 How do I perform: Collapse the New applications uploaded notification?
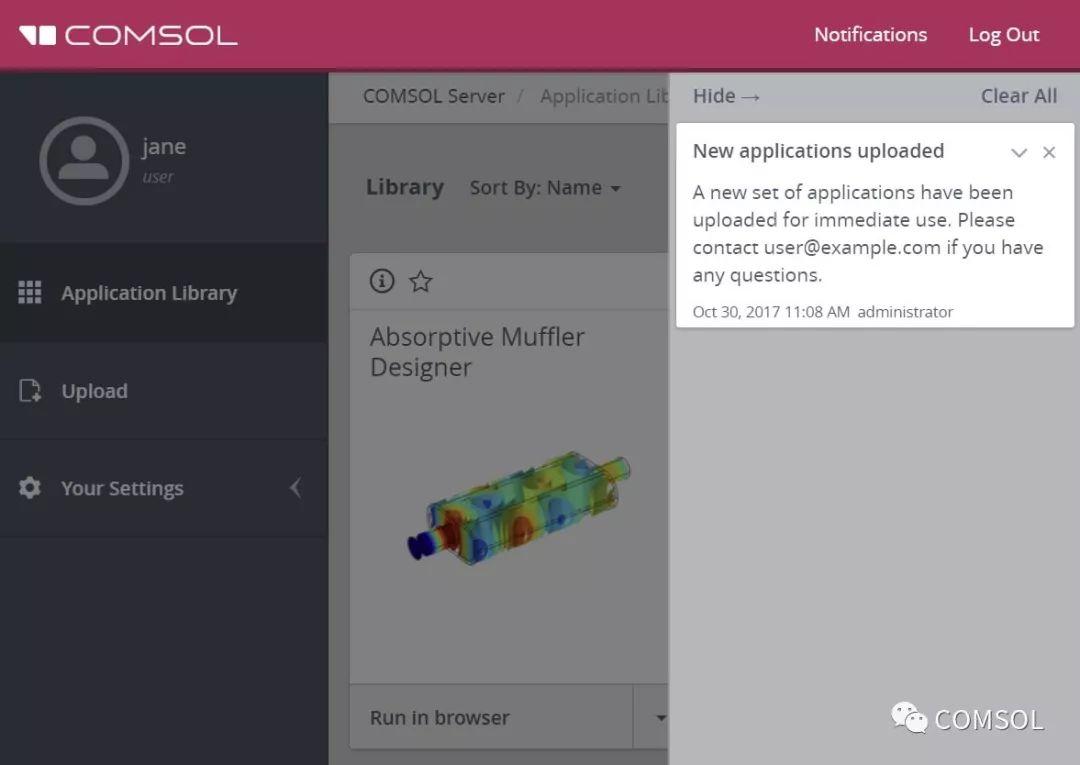click(x=1018, y=153)
